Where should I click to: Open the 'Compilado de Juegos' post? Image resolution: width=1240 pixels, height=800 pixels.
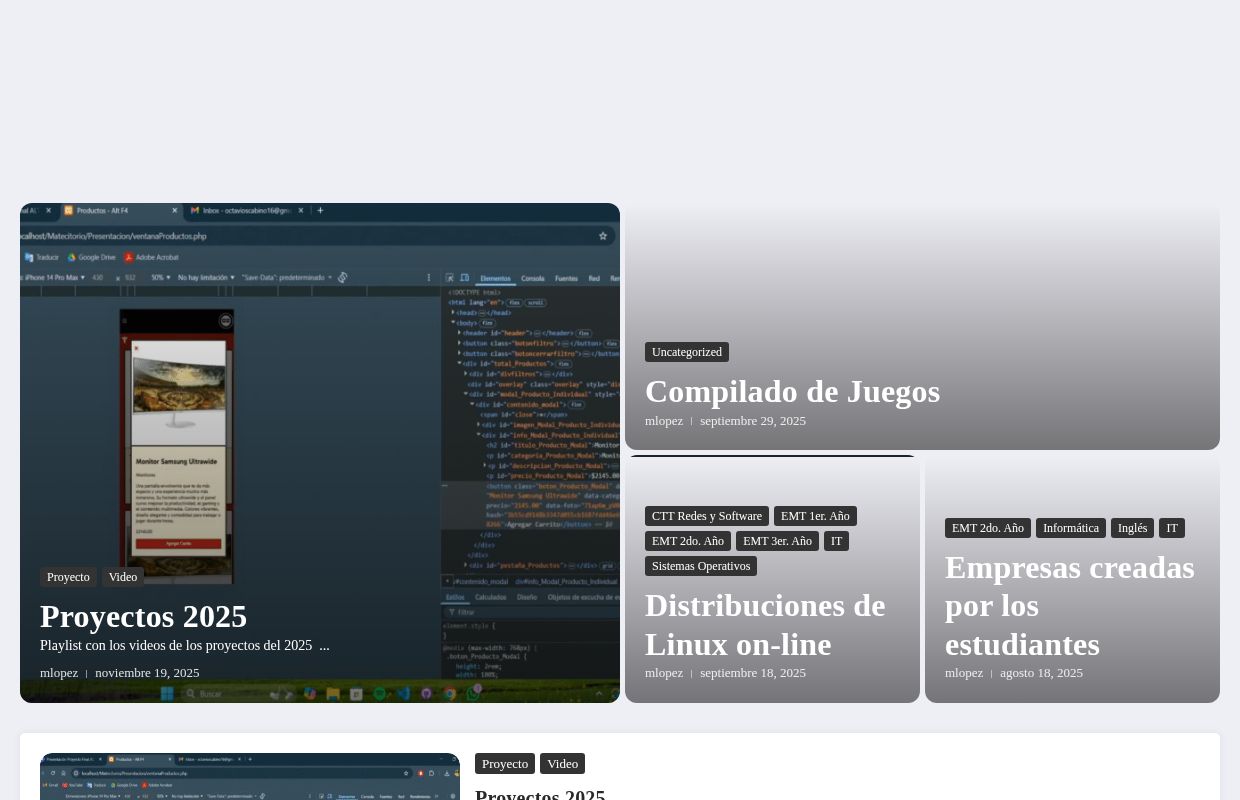tap(792, 391)
